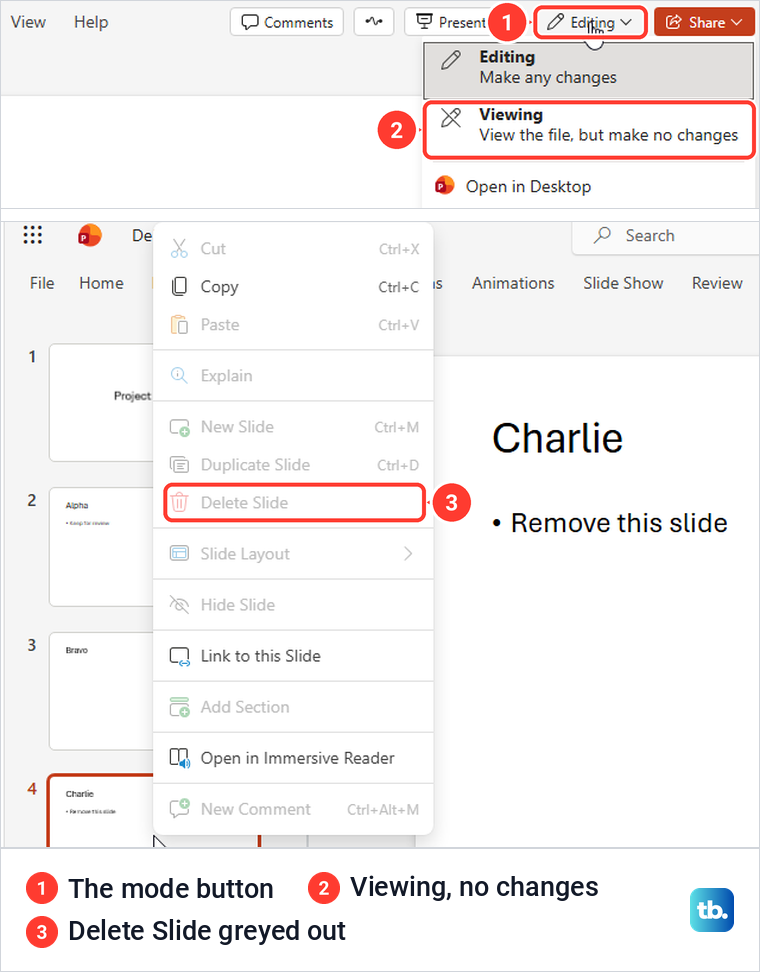Image resolution: width=760 pixels, height=972 pixels.
Task: Switch to the Review tab
Action: tap(717, 283)
